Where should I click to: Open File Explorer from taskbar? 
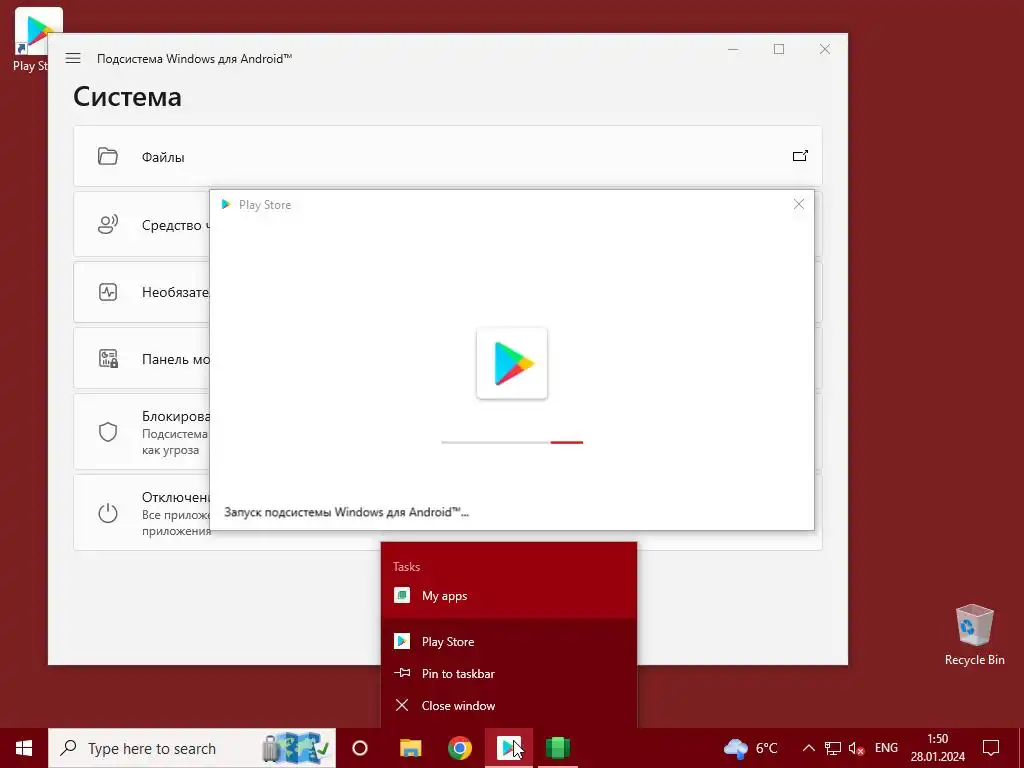tap(411, 748)
